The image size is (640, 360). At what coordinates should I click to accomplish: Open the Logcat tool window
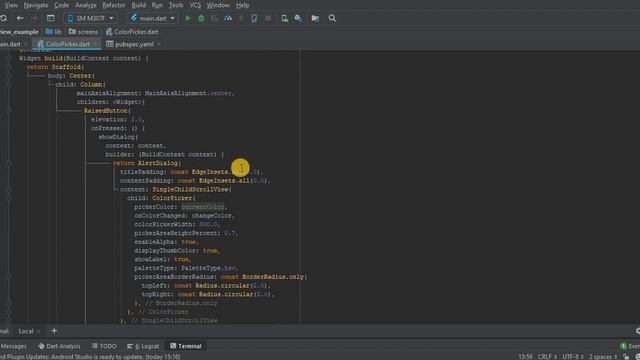143,346
